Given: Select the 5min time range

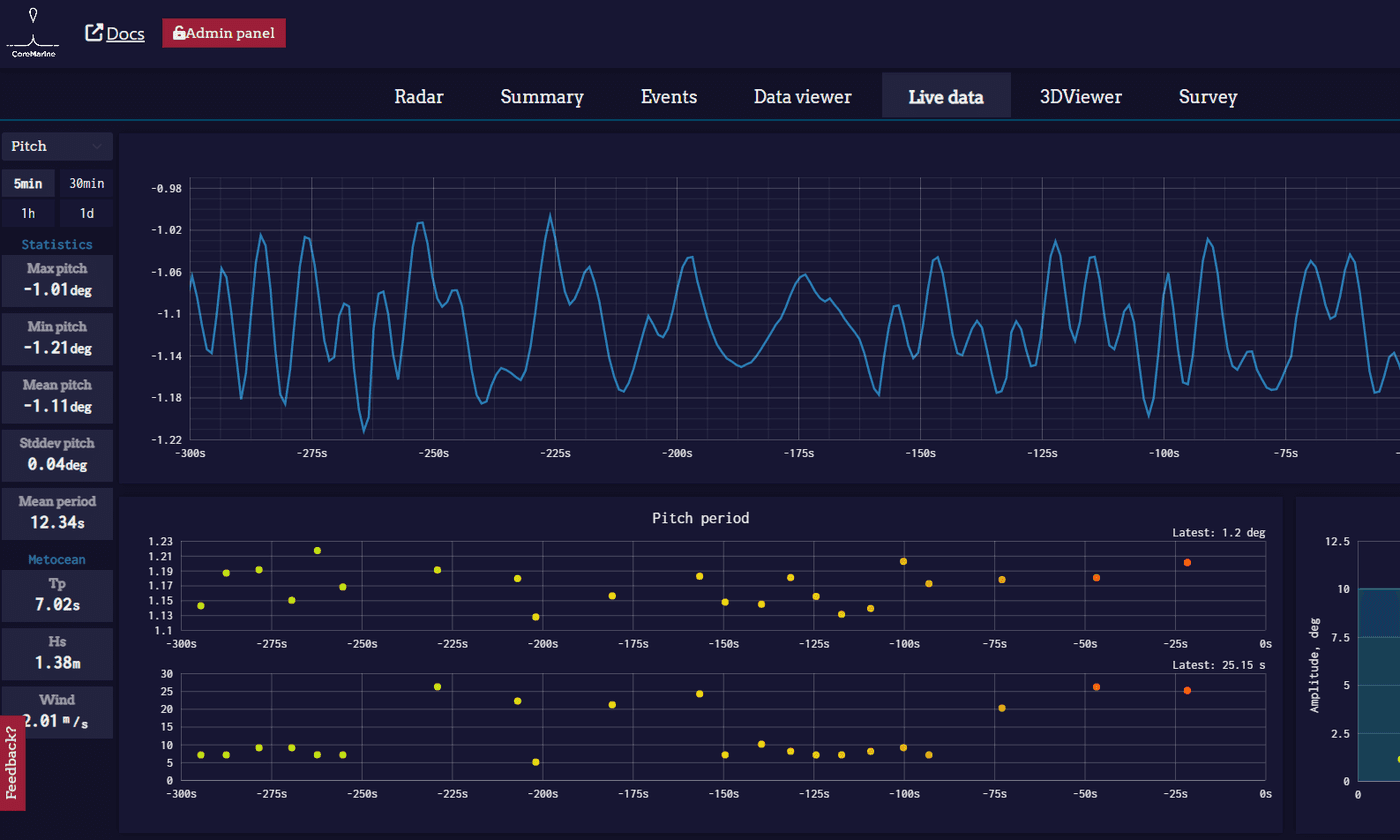Looking at the screenshot, I should [x=28, y=184].
